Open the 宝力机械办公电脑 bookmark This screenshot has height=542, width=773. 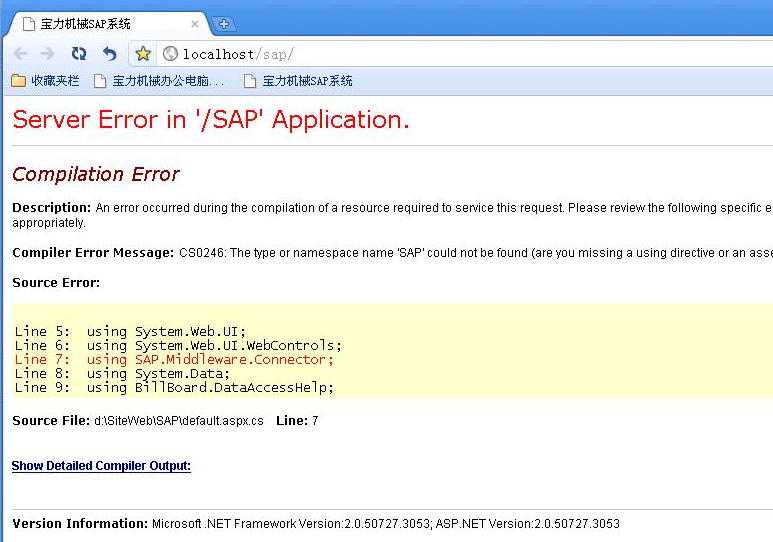coord(159,80)
